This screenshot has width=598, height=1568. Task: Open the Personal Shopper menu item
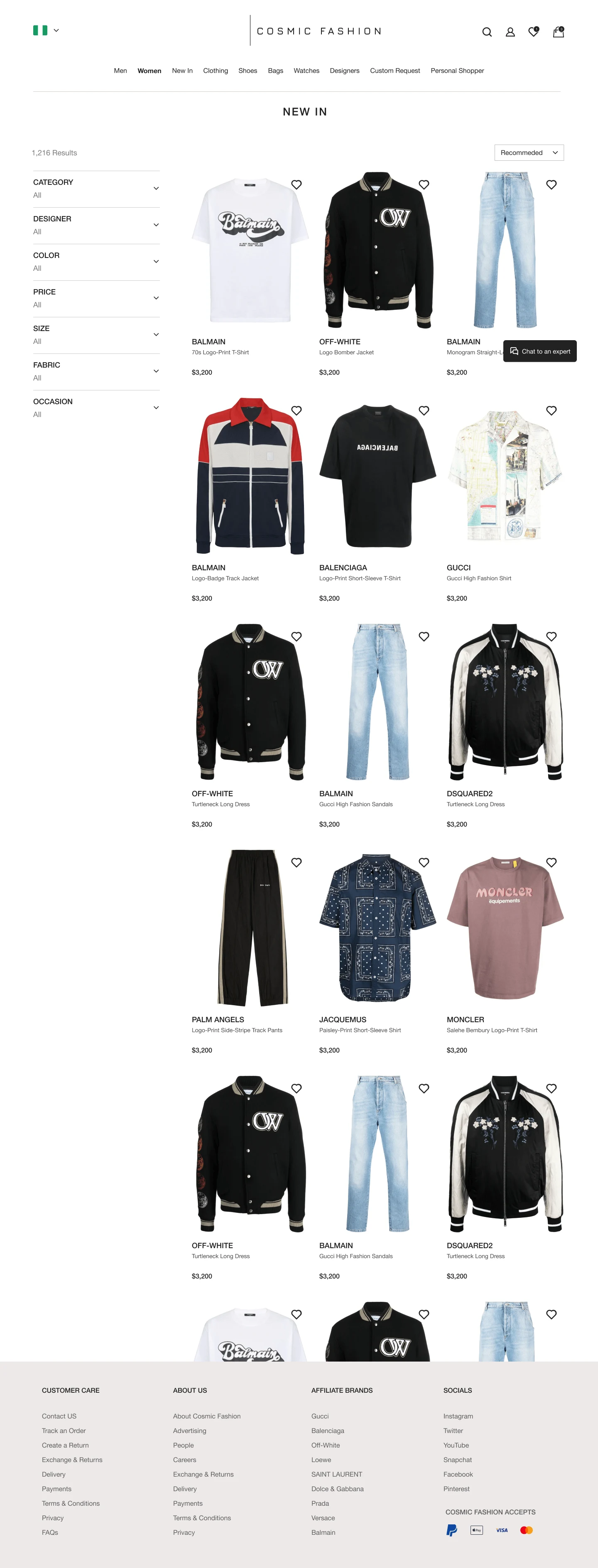click(457, 71)
